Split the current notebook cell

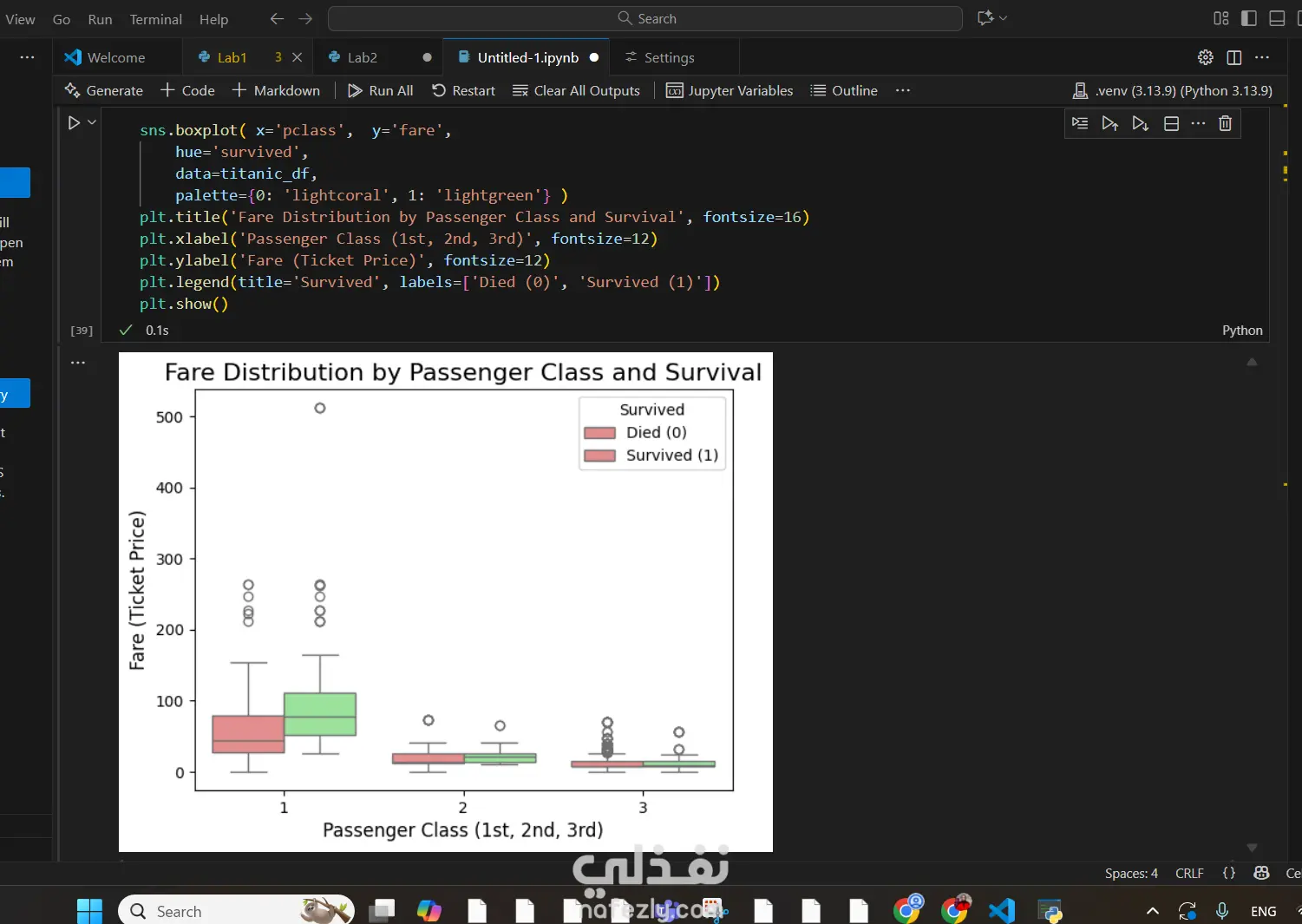click(1171, 123)
